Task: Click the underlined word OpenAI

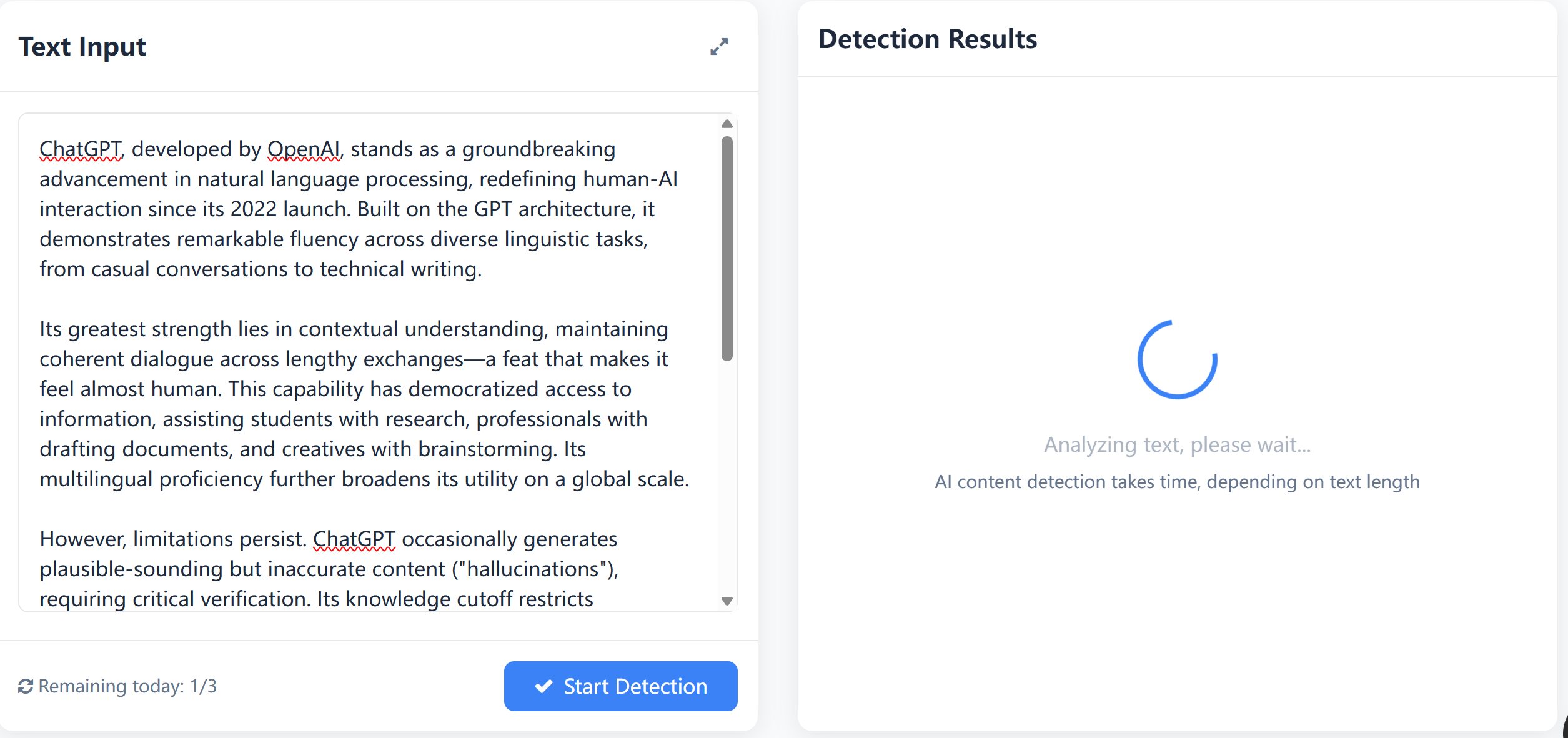Action: coord(304,149)
